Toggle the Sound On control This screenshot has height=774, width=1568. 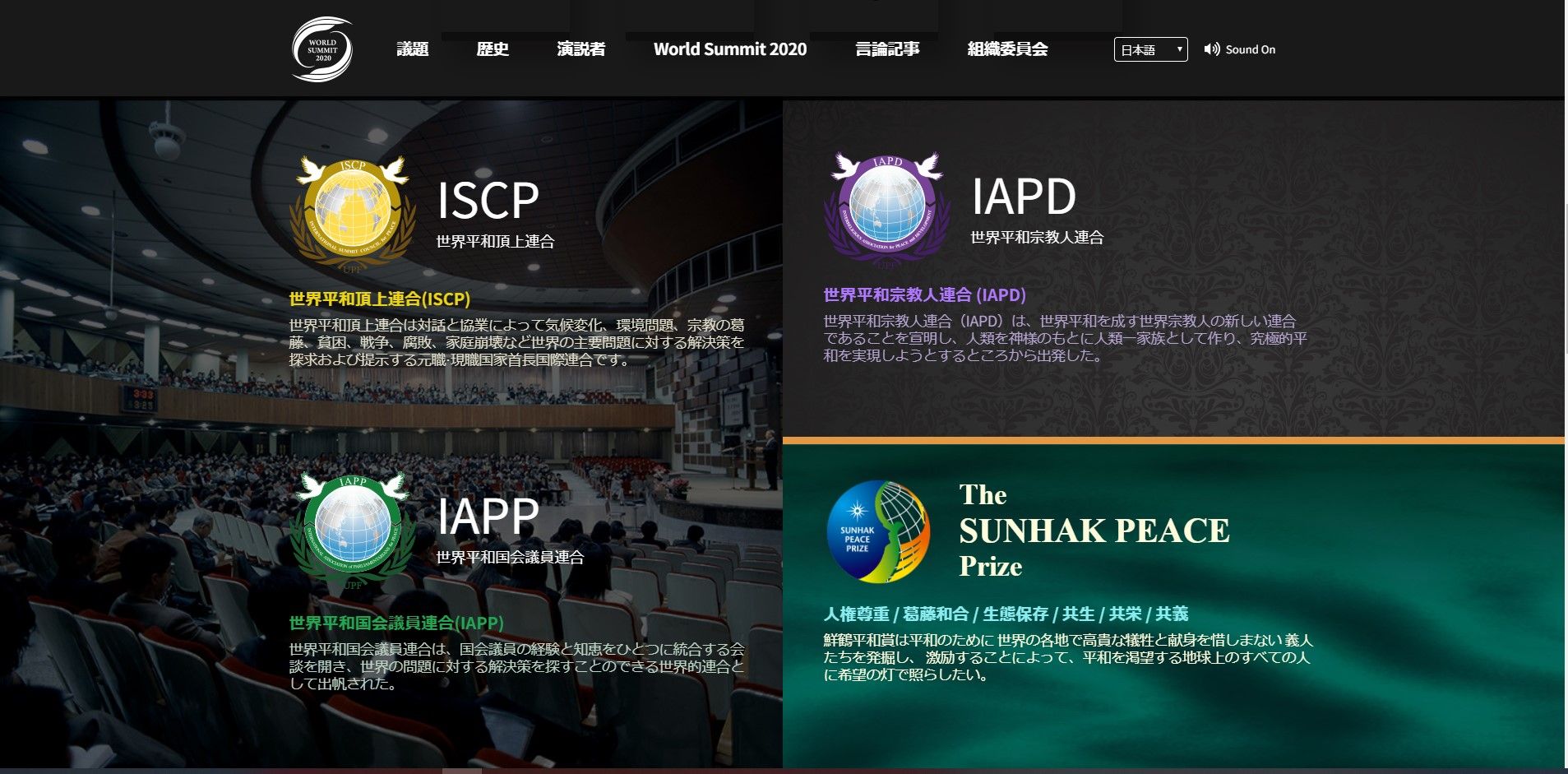point(1250,49)
